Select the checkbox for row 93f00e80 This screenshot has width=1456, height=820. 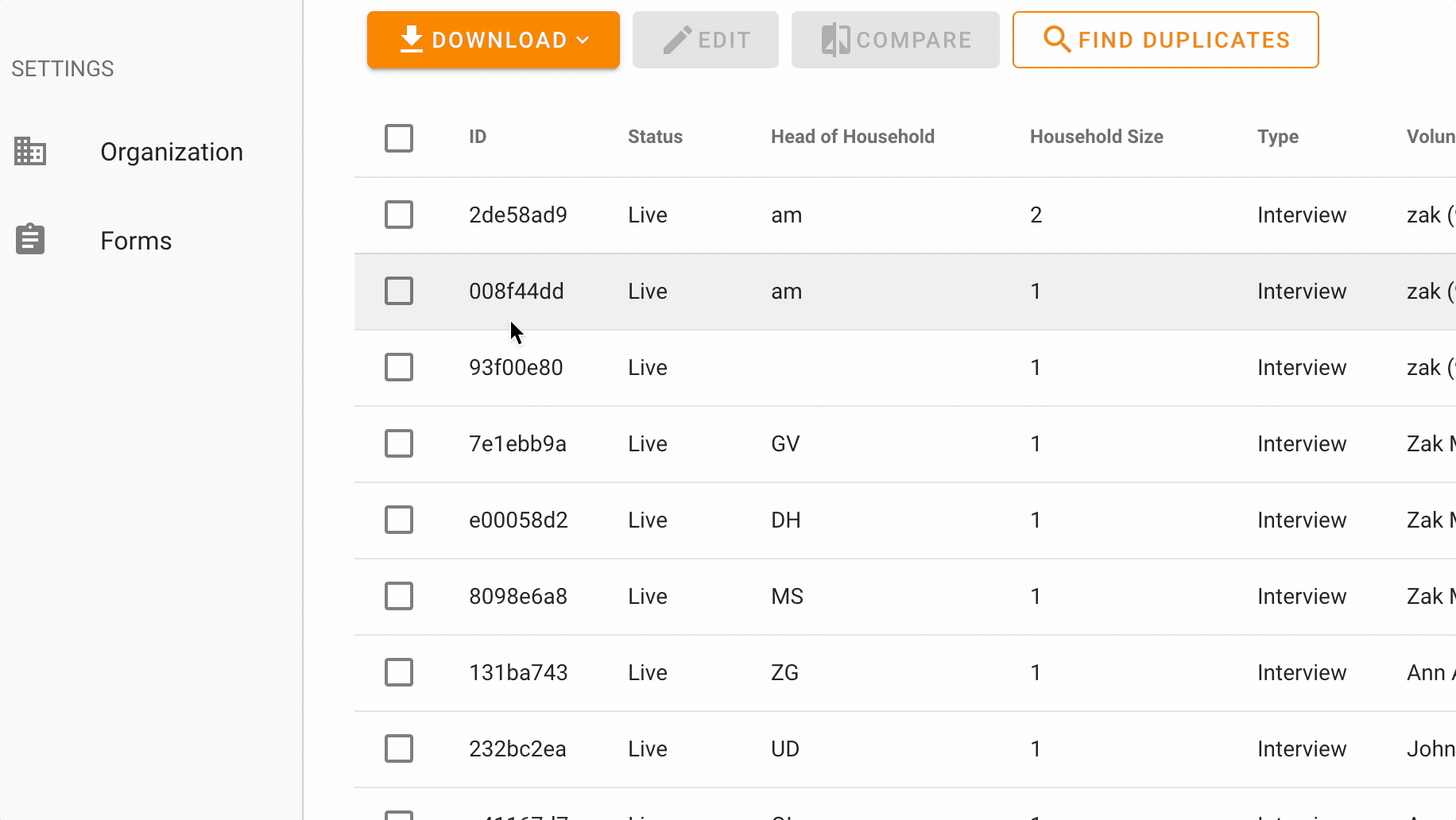(399, 367)
